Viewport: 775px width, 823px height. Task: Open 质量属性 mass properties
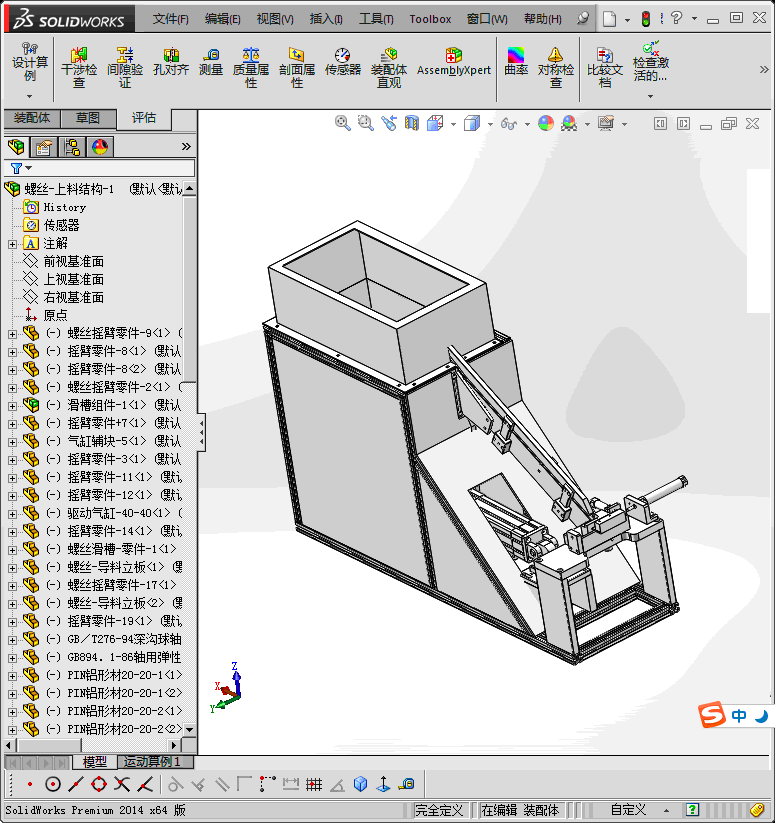click(251, 68)
